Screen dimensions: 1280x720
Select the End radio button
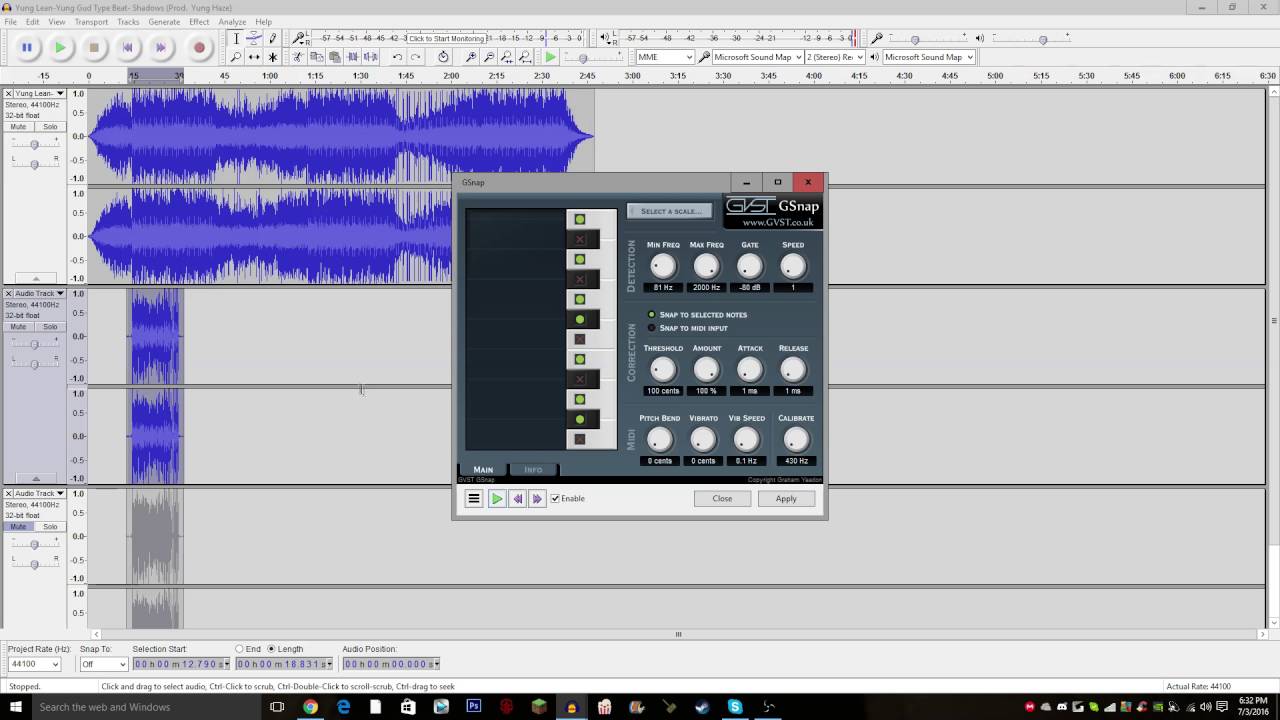(239, 649)
